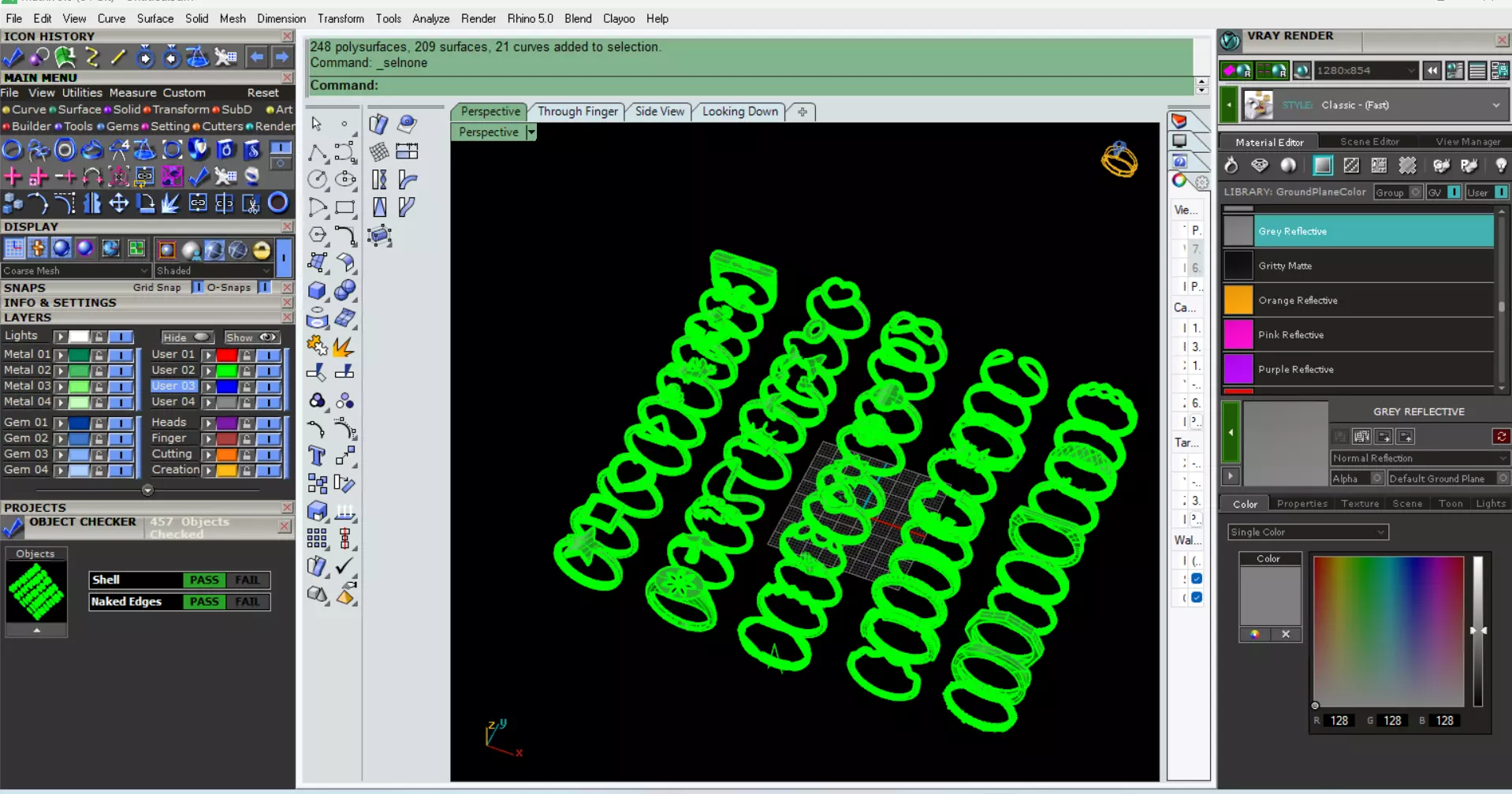Open the Perspective viewport title arrow menu
Screen dimensions: 1512x794
pyautogui.click(x=531, y=132)
